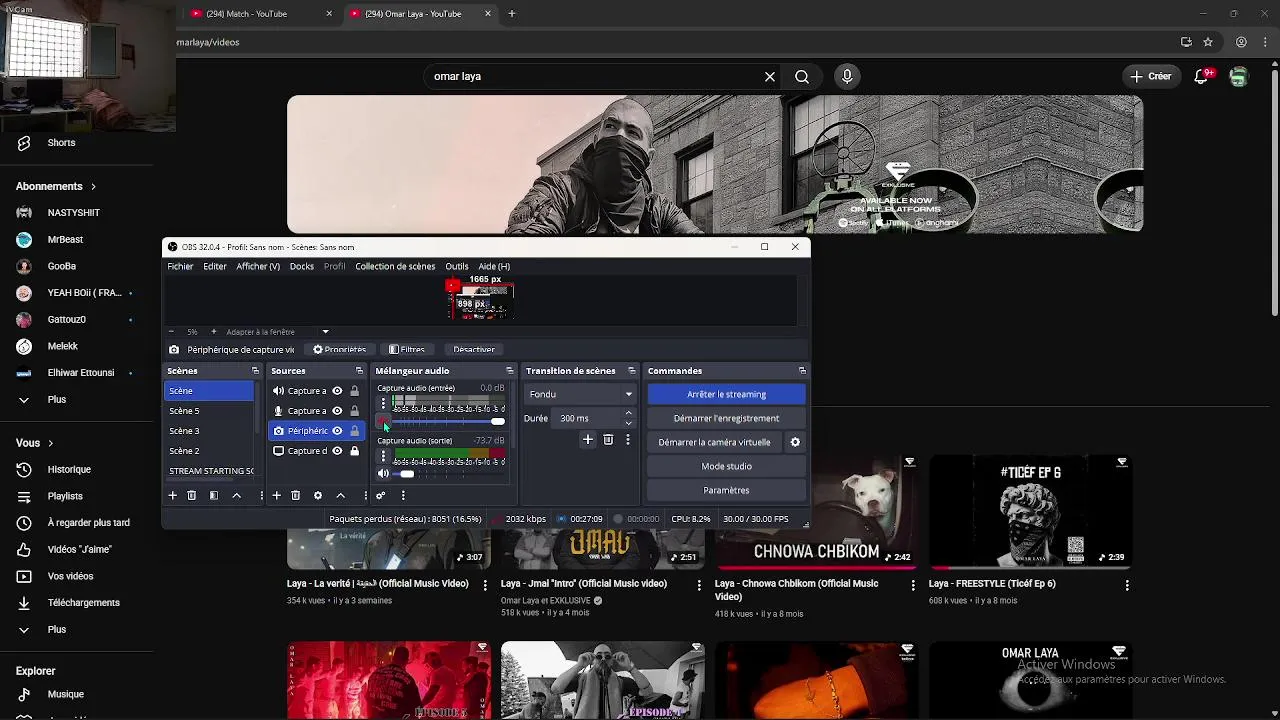Open the Editer menu in OBS
Screen dimensions: 1280x720
pos(215,266)
